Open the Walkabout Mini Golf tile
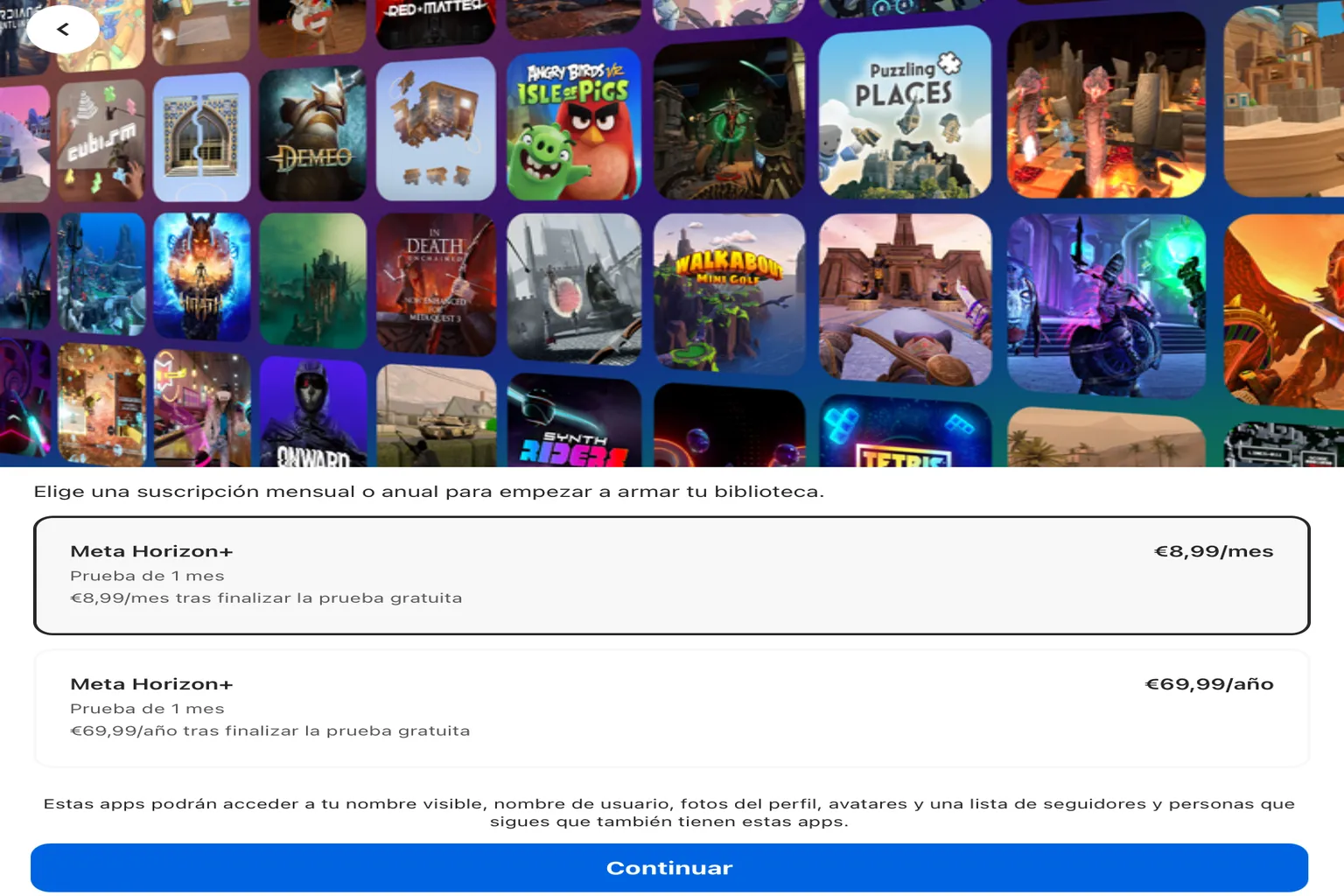The height and width of the screenshot is (896, 1344). [x=729, y=292]
